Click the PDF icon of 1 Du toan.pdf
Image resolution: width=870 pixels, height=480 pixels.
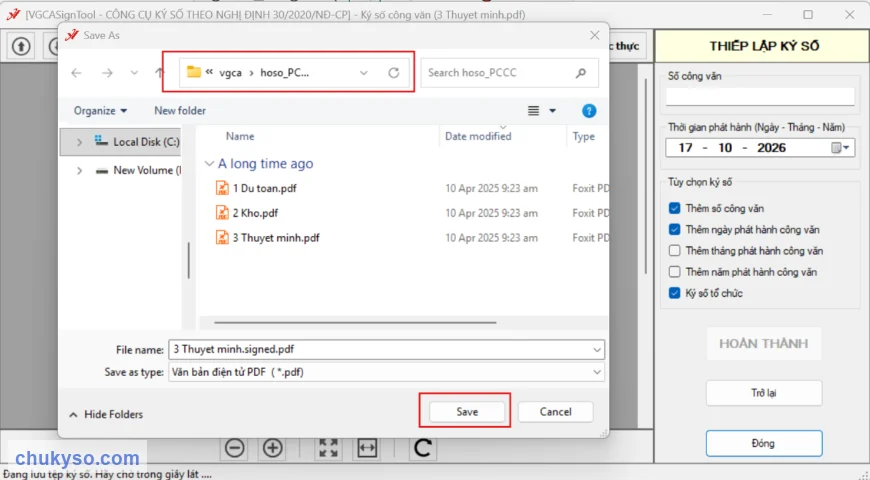coord(222,188)
